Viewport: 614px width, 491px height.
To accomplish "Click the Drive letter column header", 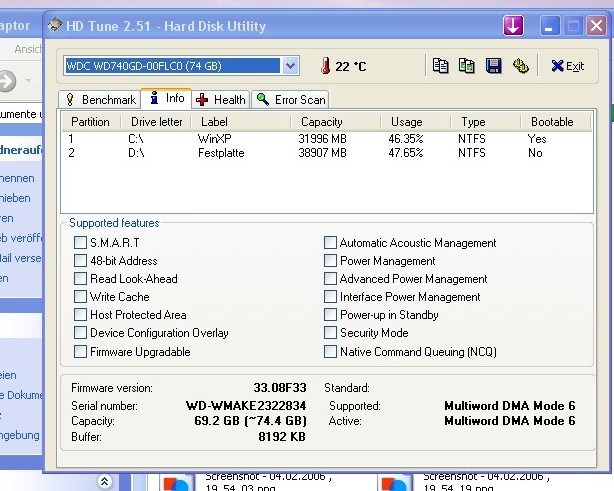I will (x=156, y=122).
